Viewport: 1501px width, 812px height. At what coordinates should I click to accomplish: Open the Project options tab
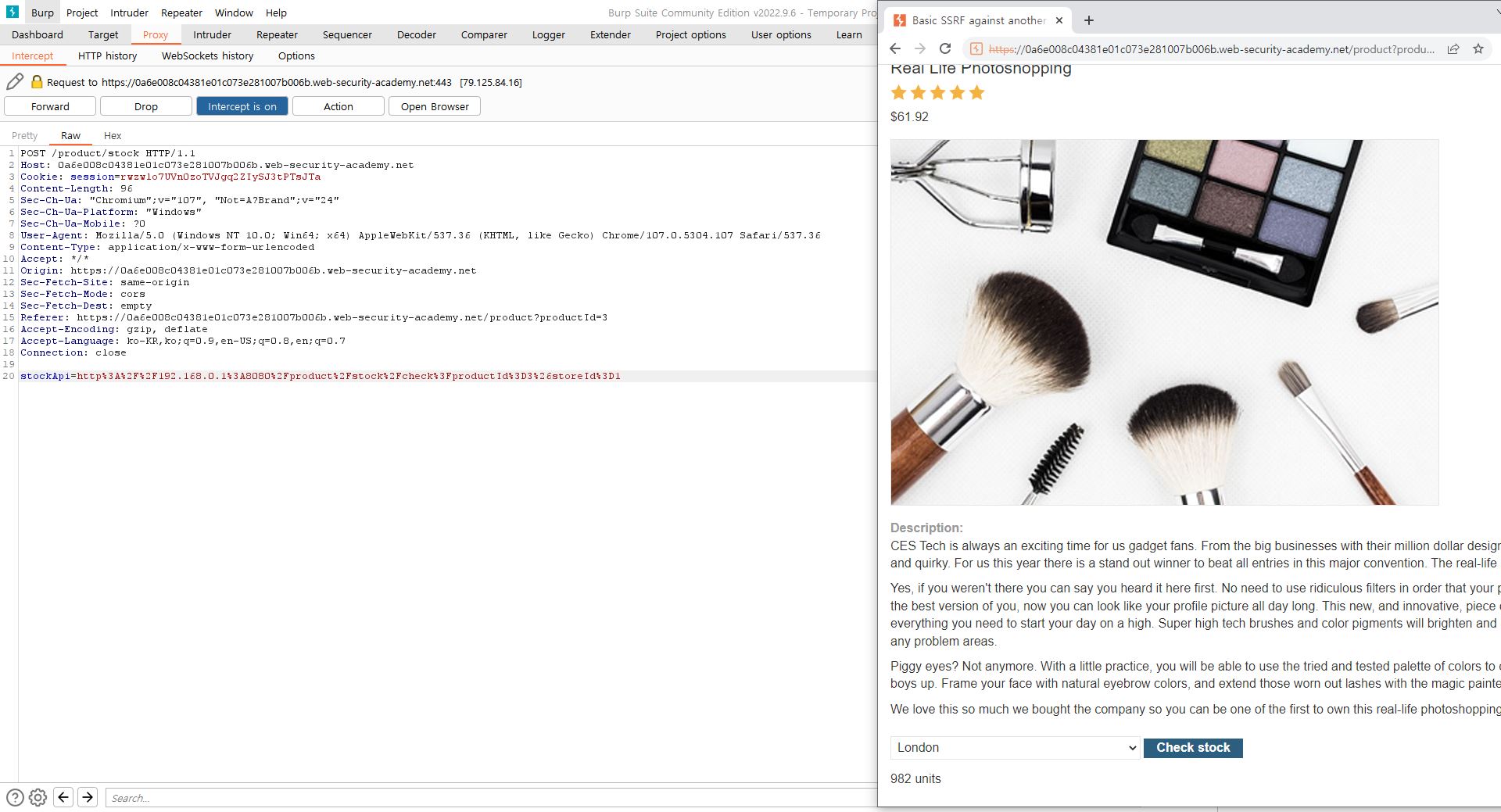point(691,34)
